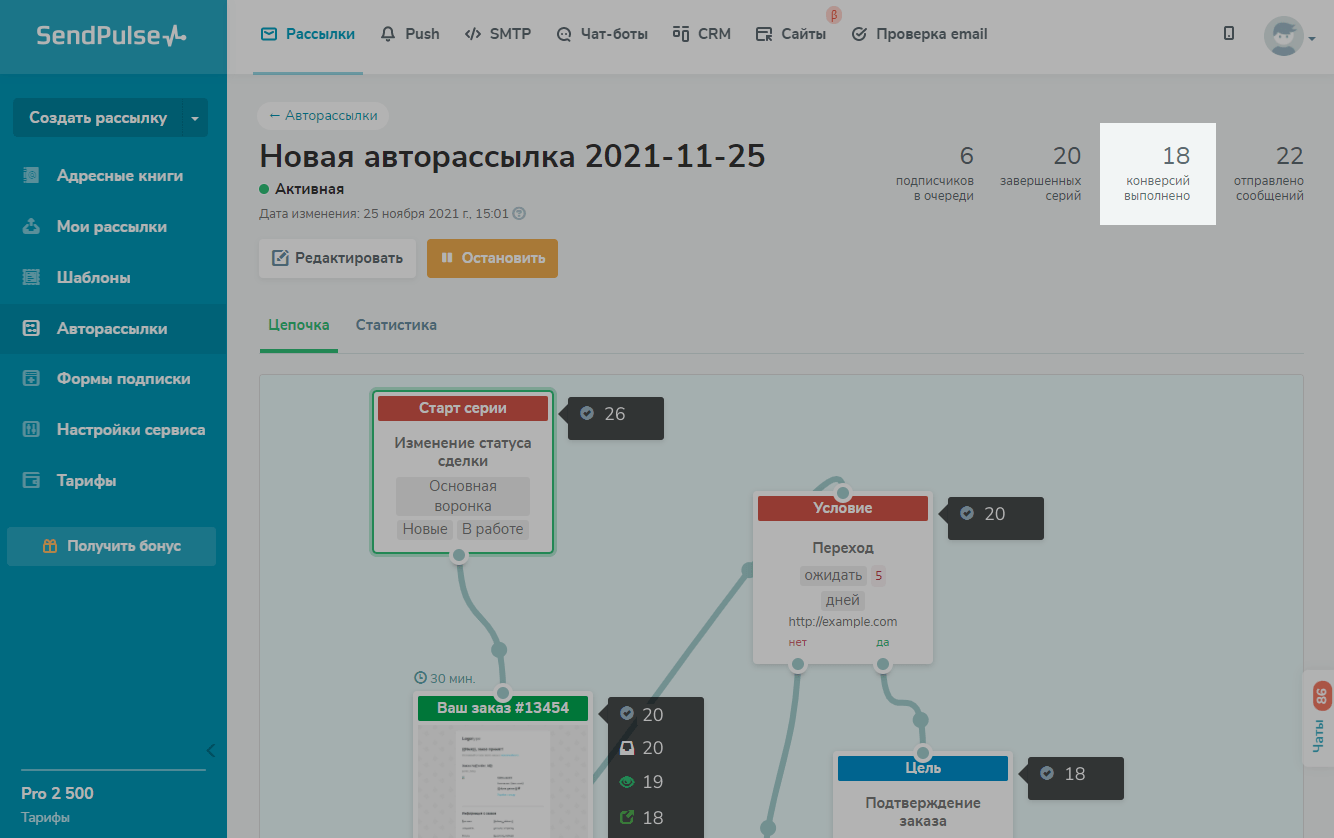Switch to the Push section

[410, 34]
